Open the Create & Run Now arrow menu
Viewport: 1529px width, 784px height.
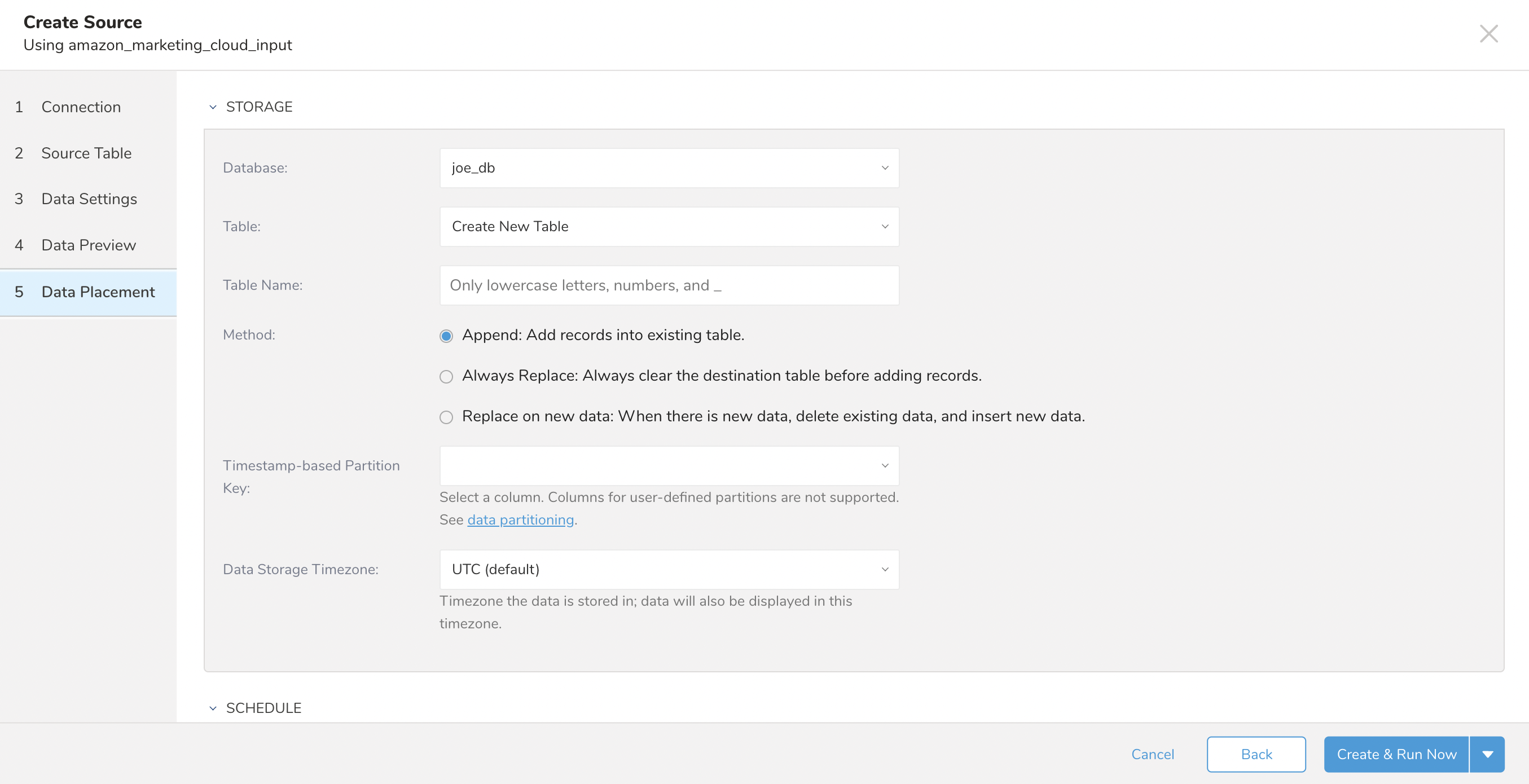pyautogui.click(x=1487, y=754)
